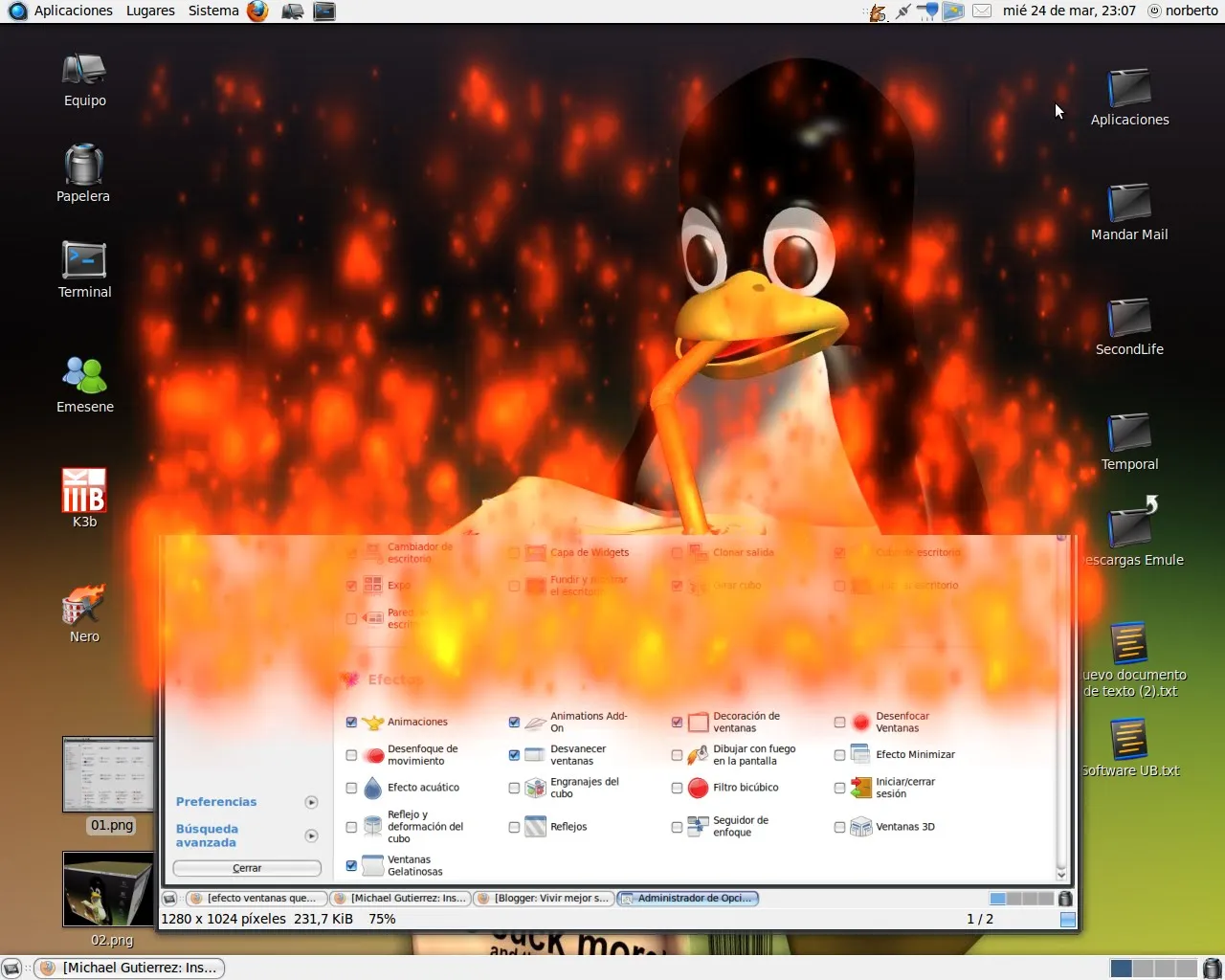1225x980 pixels.
Task: Open the Aplicaciones folder on desktop
Action: tap(1129, 88)
